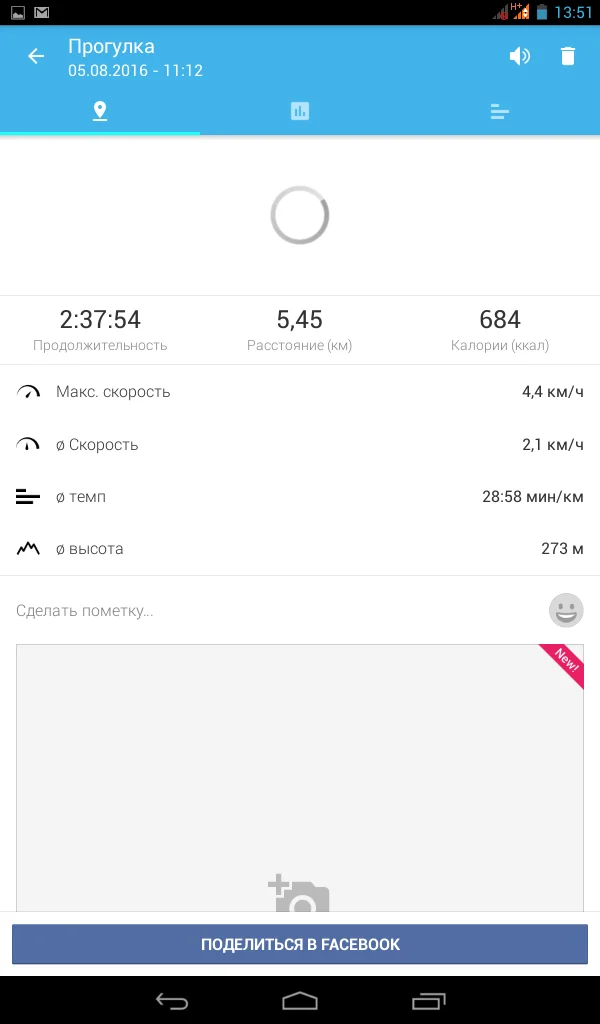
Task: Open the bar chart statistics tab
Action: 300,111
